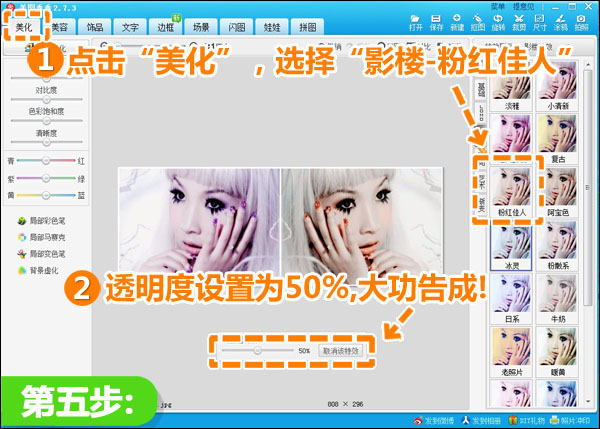Click the 青-红 cyan-red color slider

(x=46, y=160)
